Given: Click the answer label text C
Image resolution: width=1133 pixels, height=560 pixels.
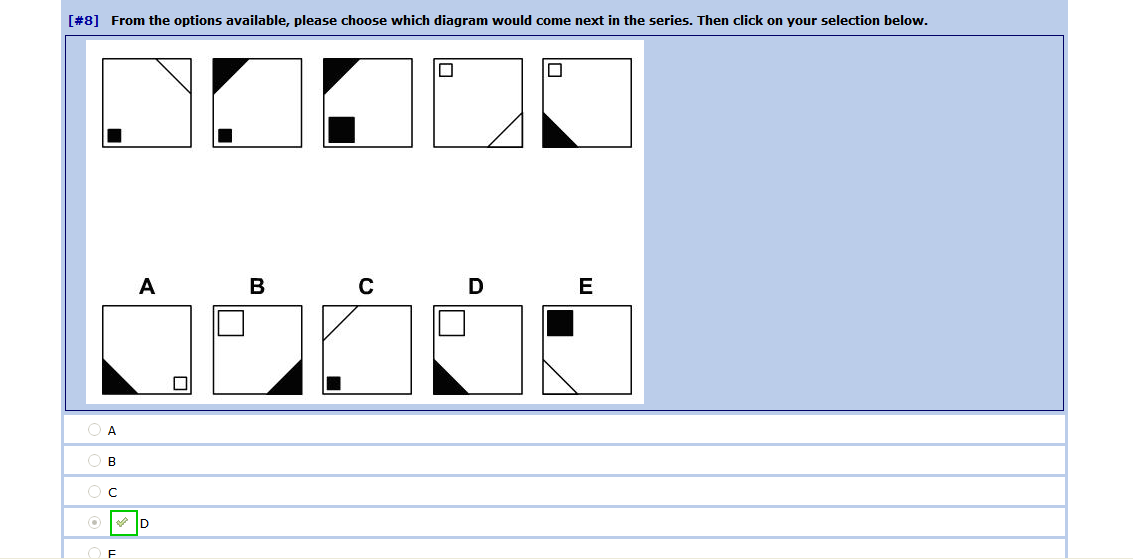Looking at the screenshot, I should tap(112, 492).
